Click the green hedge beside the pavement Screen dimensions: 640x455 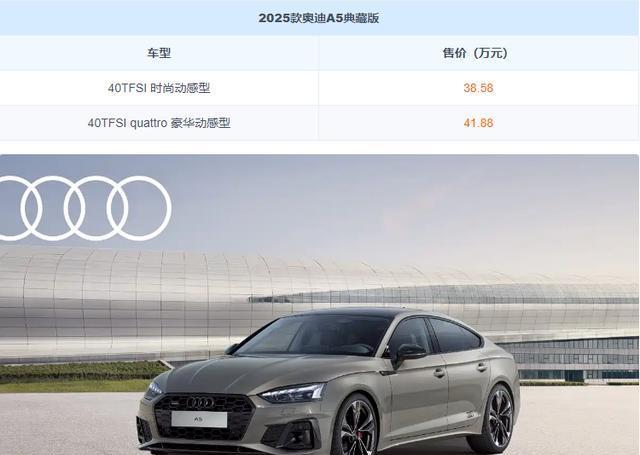tap(82, 371)
